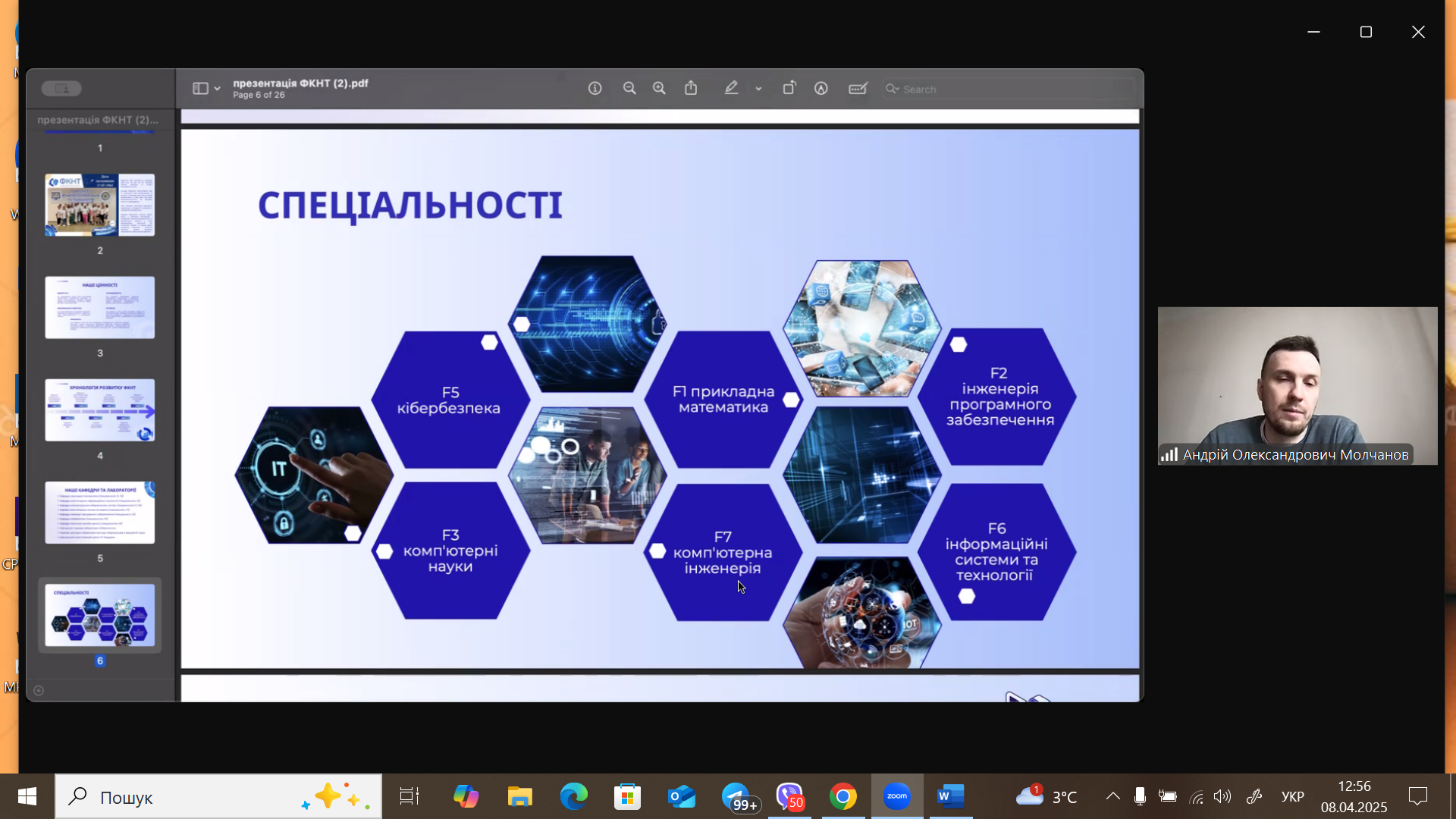Show hidden system tray icons
The height and width of the screenshot is (819, 1456).
[x=1112, y=796]
